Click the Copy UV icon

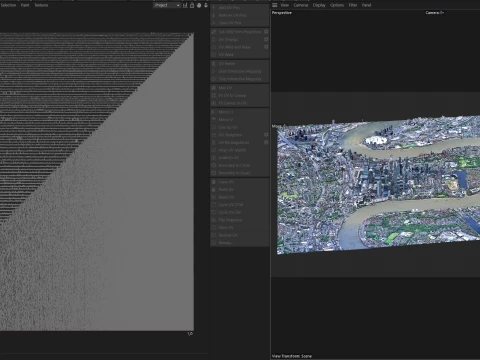214,182
